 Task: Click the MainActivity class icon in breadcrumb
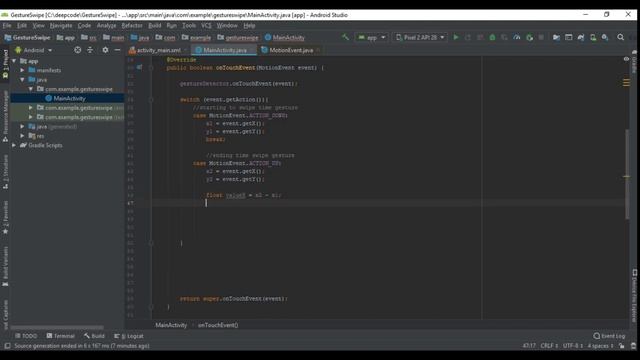(268, 37)
